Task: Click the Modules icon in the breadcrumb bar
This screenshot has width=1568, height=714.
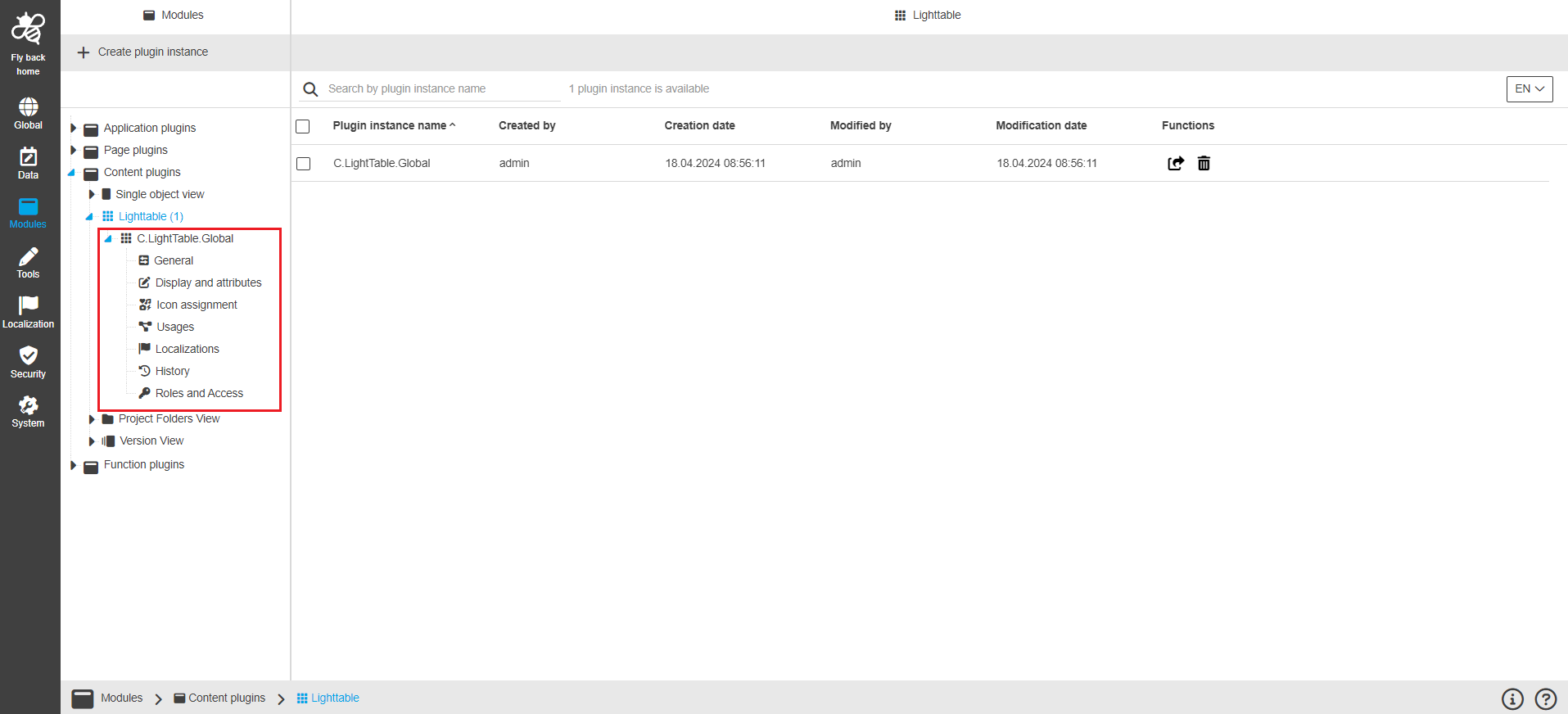Action: point(83,698)
